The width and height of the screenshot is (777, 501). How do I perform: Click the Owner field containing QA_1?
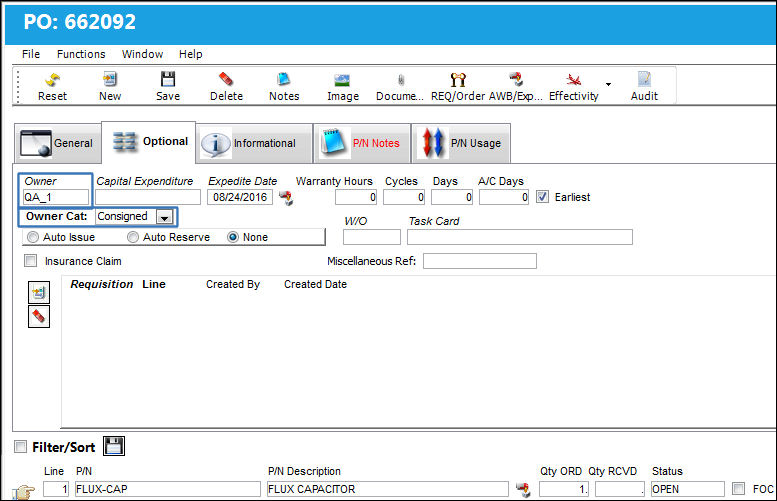click(56, 197)
